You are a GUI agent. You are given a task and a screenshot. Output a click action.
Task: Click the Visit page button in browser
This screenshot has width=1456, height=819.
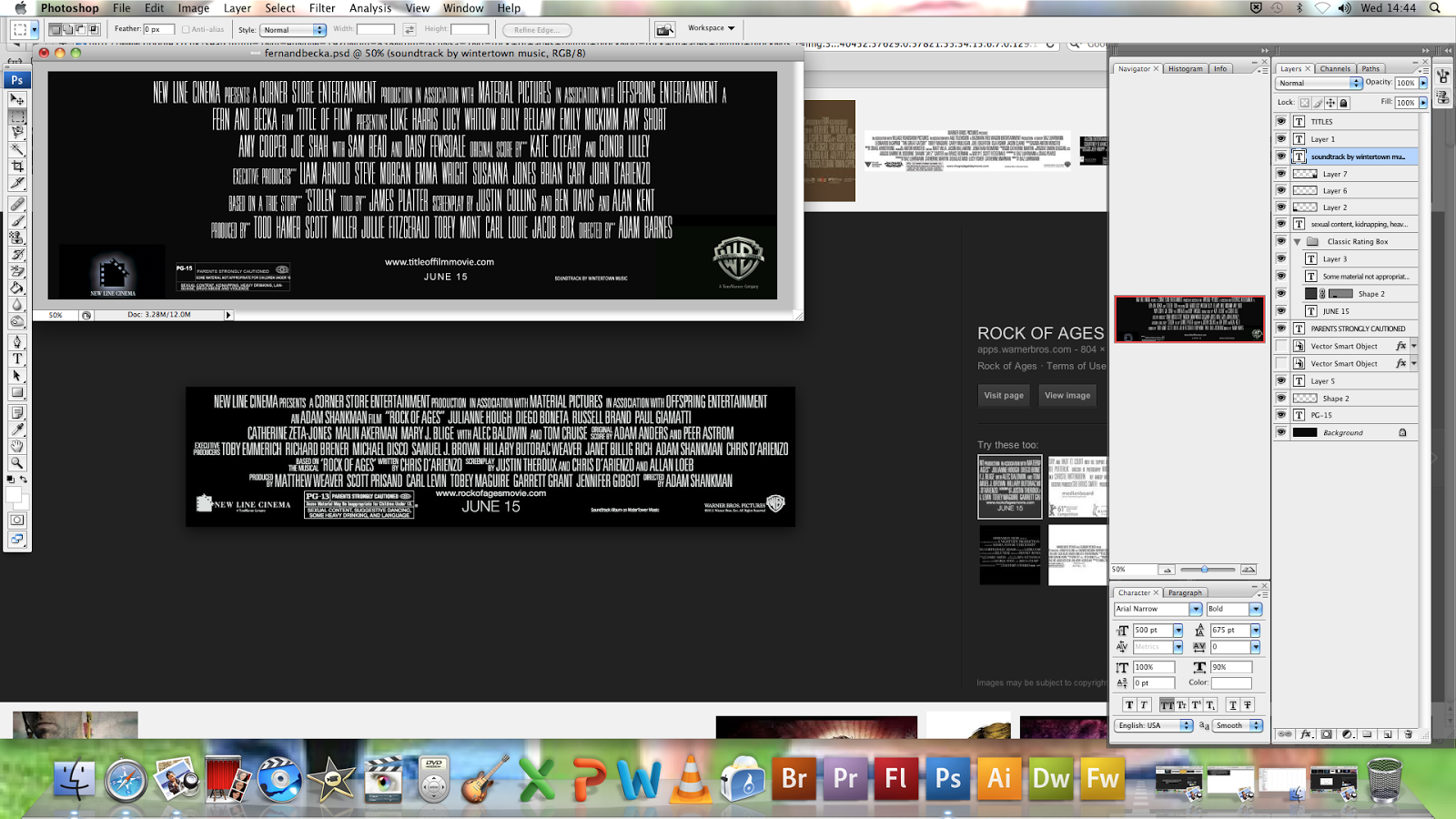point(1003,395)
